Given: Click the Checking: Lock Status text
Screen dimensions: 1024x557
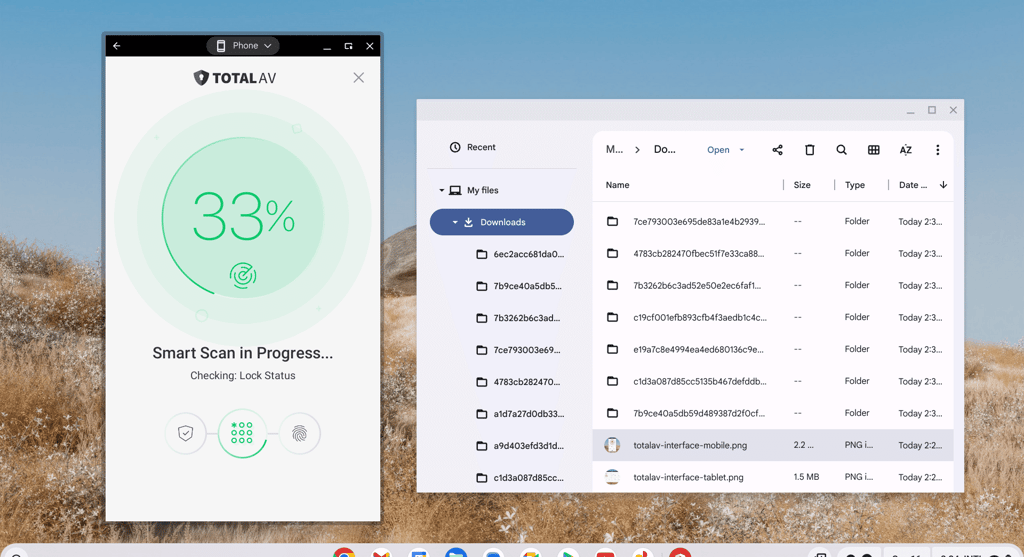Looking at the screenshot, I should pyautogui.click(x=243, y=375).
